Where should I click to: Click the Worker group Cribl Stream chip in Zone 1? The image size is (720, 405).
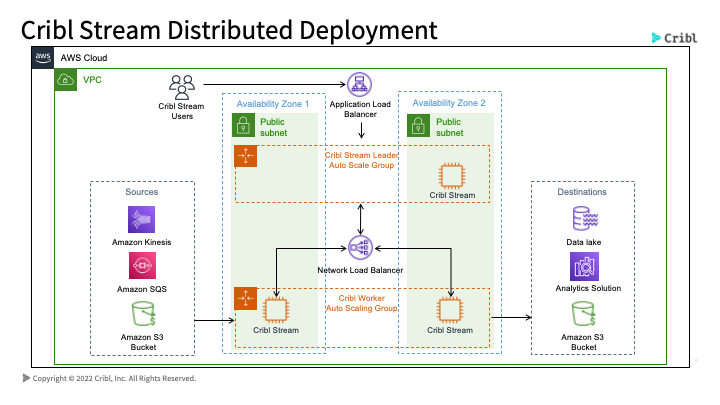click(x=275, y=310)
